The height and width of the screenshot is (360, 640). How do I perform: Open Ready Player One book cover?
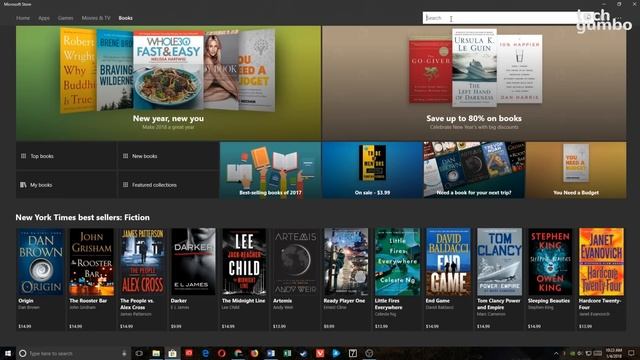(x=346, y=262)
